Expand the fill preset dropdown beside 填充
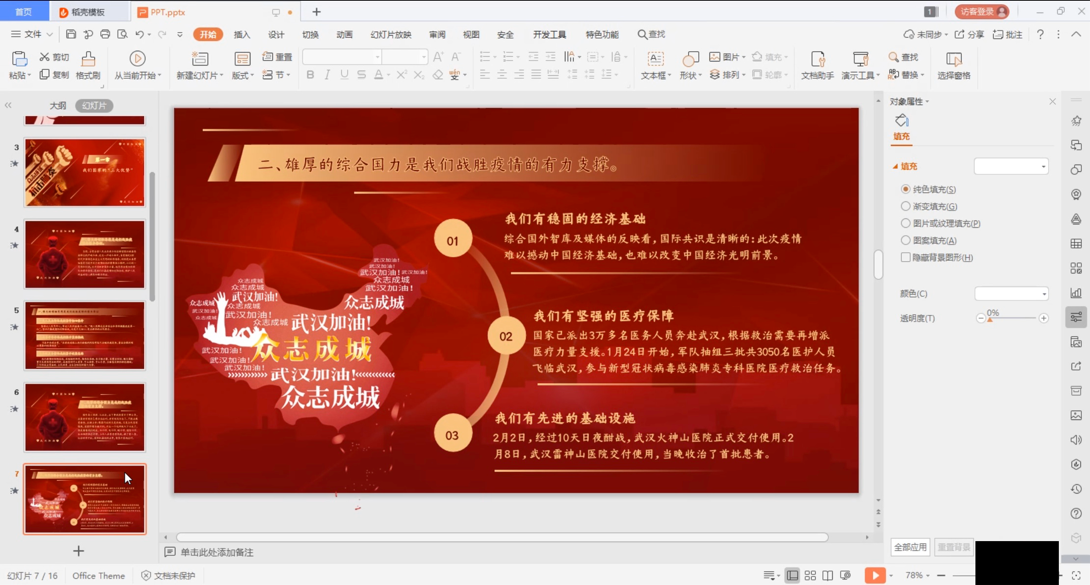 click(1011, 167)
